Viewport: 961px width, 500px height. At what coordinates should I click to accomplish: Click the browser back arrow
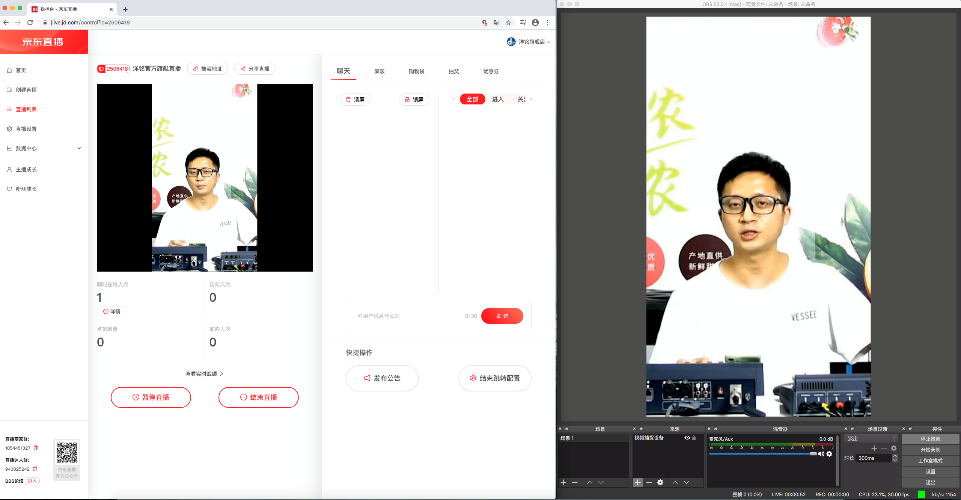pos(6,22)
